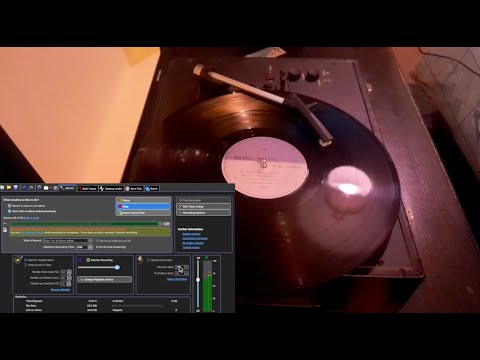
Task: Open settings via the gear toolbar icon
Action: pos(39,188)
